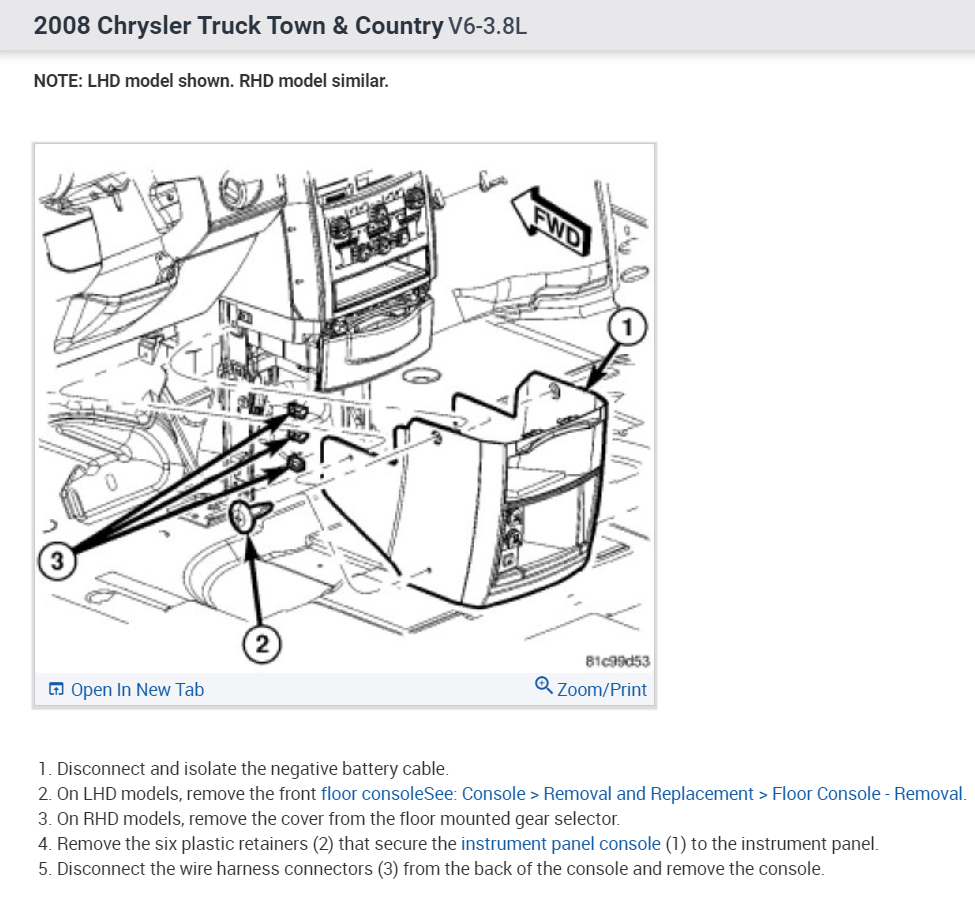Click the Open In New Tab icon
This screenshot has height=915, width=975.
point(56,689)
